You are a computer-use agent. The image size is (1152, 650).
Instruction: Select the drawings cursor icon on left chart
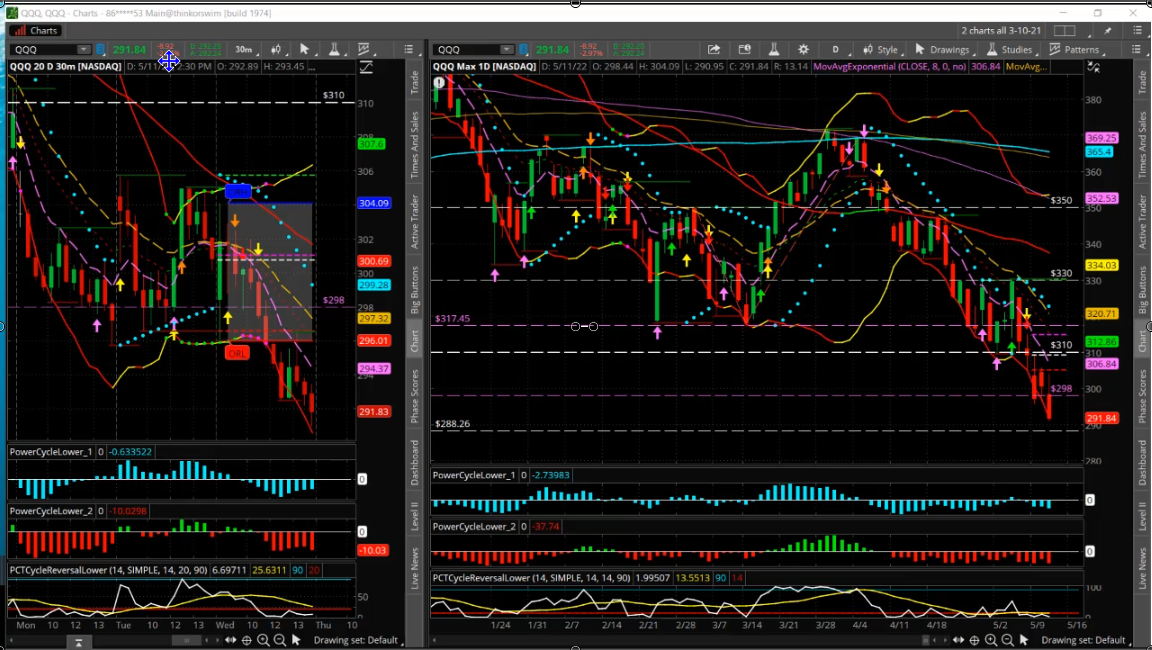pyautogui.click(x=304, y=50)
